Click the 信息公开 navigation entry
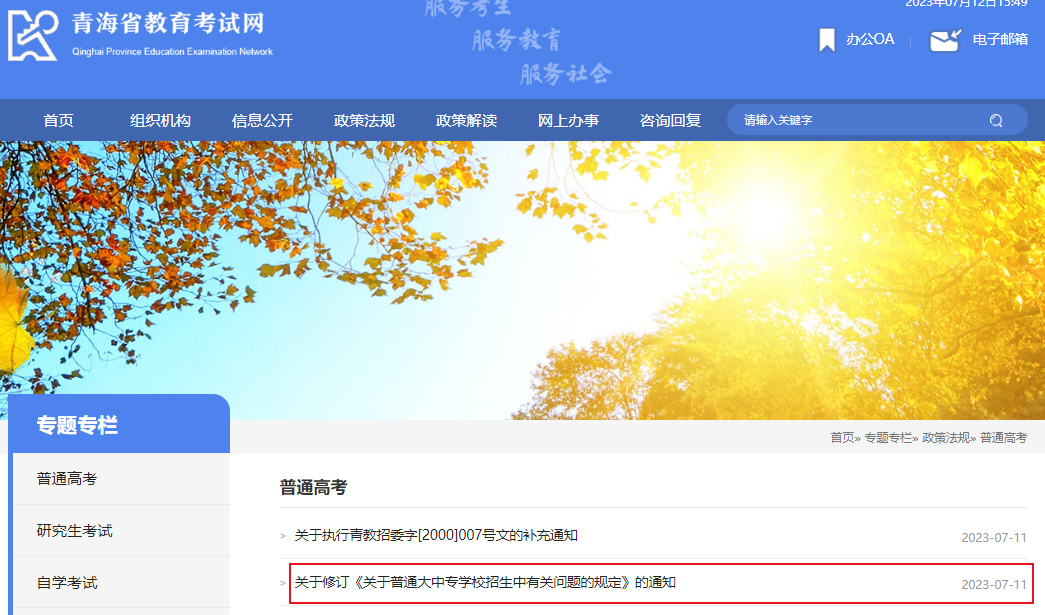The image size is (1045, 615). click(x=261, y=119)
